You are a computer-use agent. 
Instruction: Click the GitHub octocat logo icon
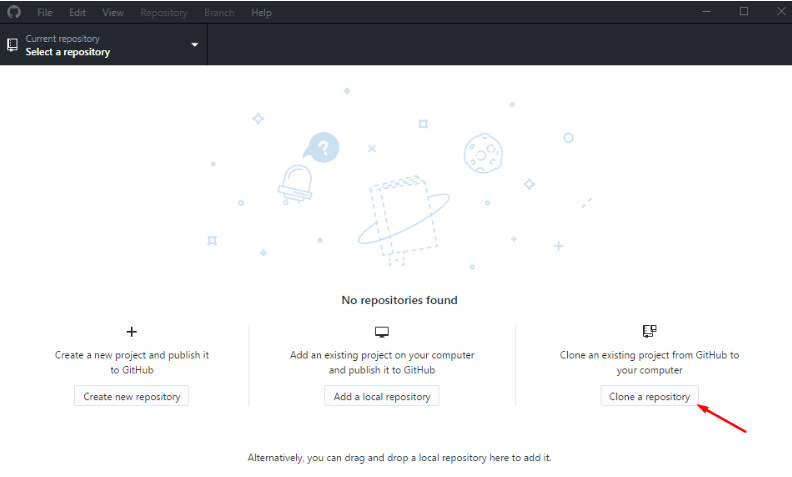(x=14, y=12)
